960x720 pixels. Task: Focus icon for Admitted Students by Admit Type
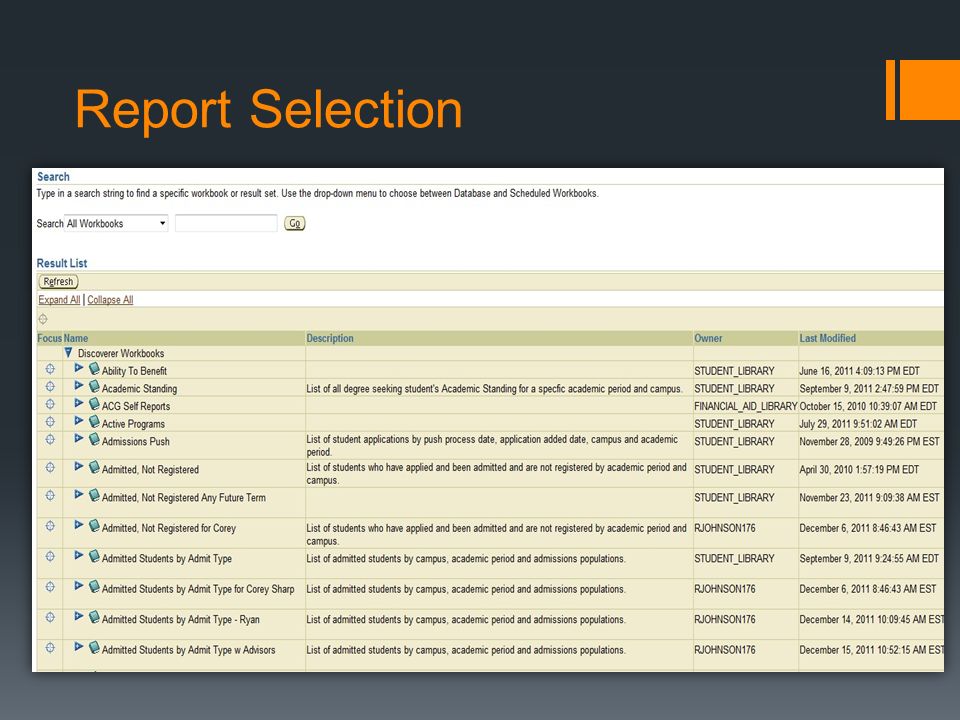[50, 557]
